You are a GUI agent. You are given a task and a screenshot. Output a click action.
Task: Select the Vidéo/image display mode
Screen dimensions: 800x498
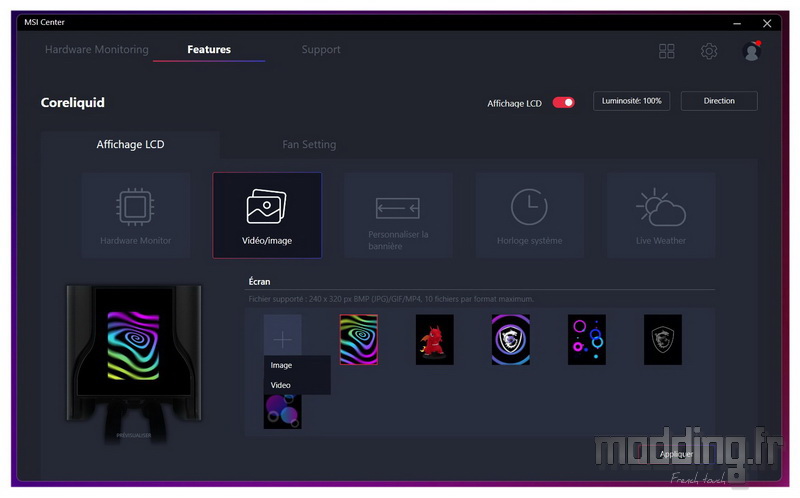click(x=267, y=215)
